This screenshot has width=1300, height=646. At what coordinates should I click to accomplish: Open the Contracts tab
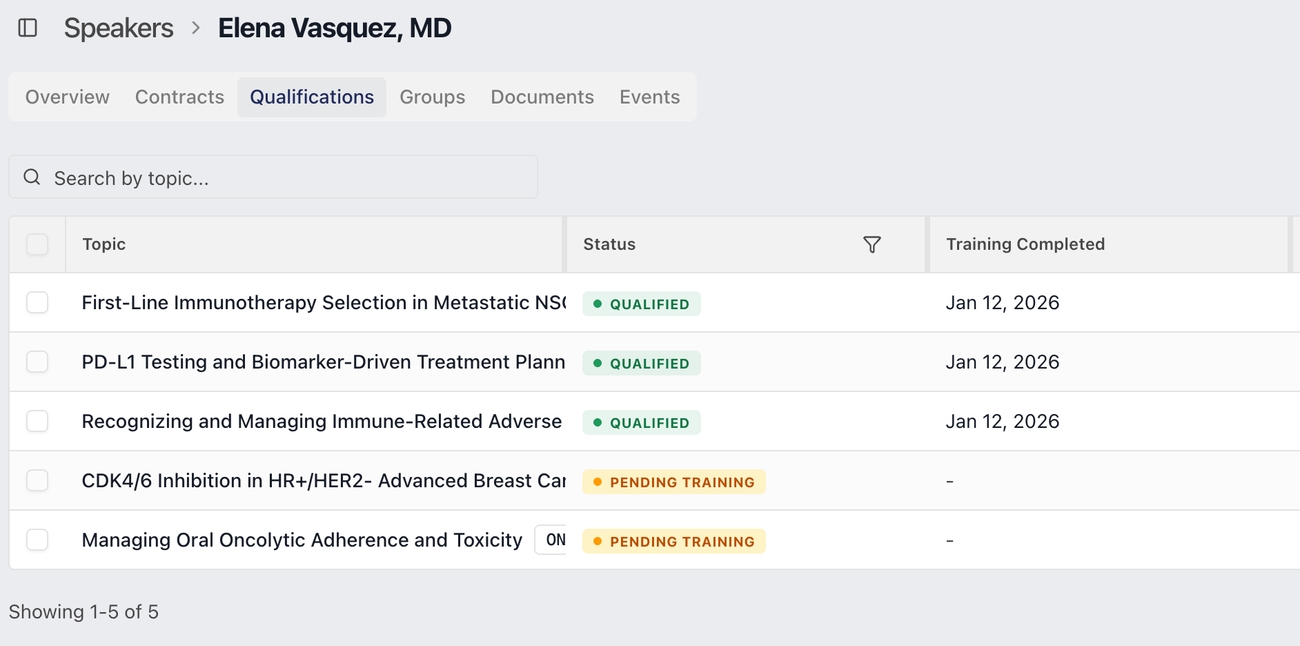pyautogui.click(x=180, y=97)
